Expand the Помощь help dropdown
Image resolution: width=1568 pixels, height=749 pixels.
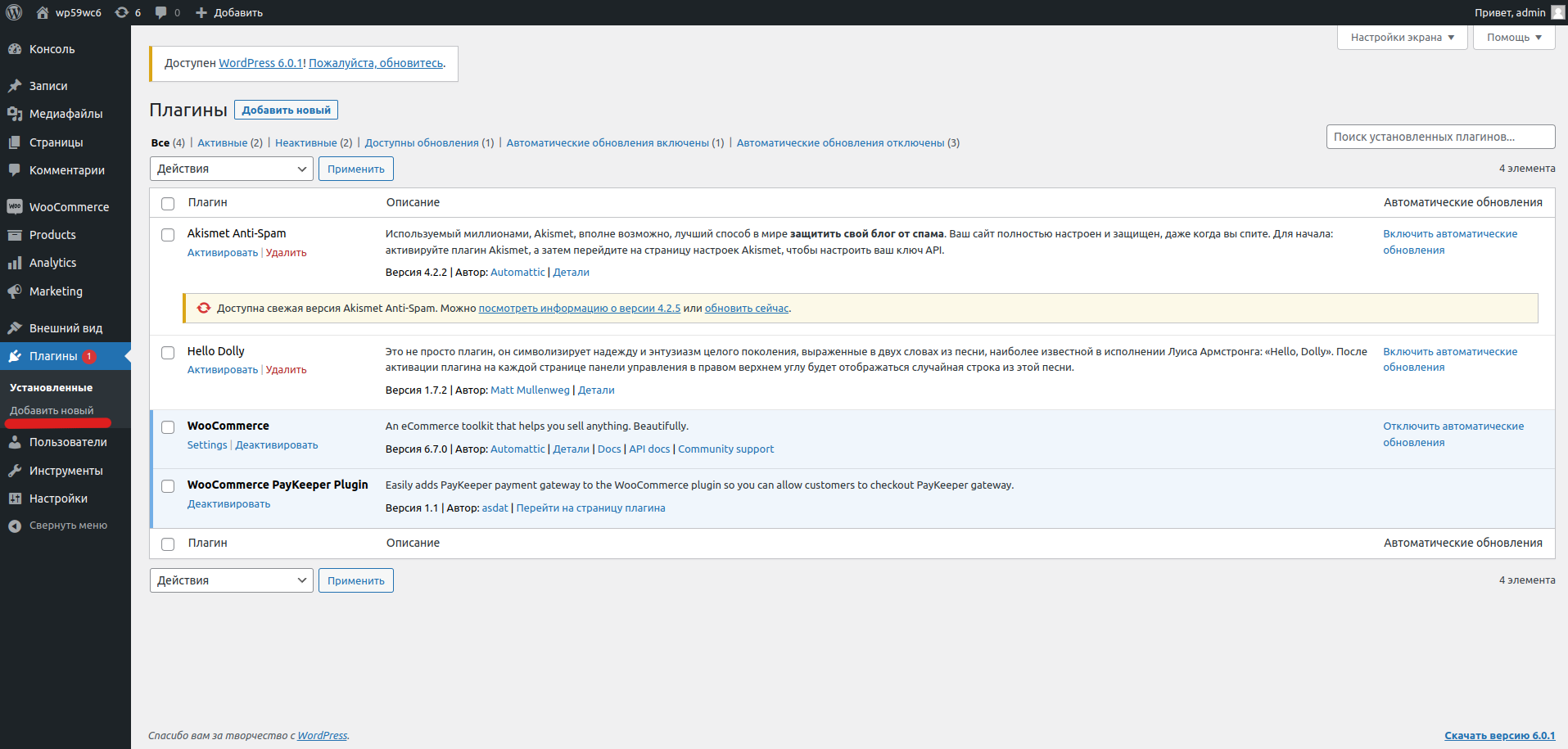(1513, 38)
